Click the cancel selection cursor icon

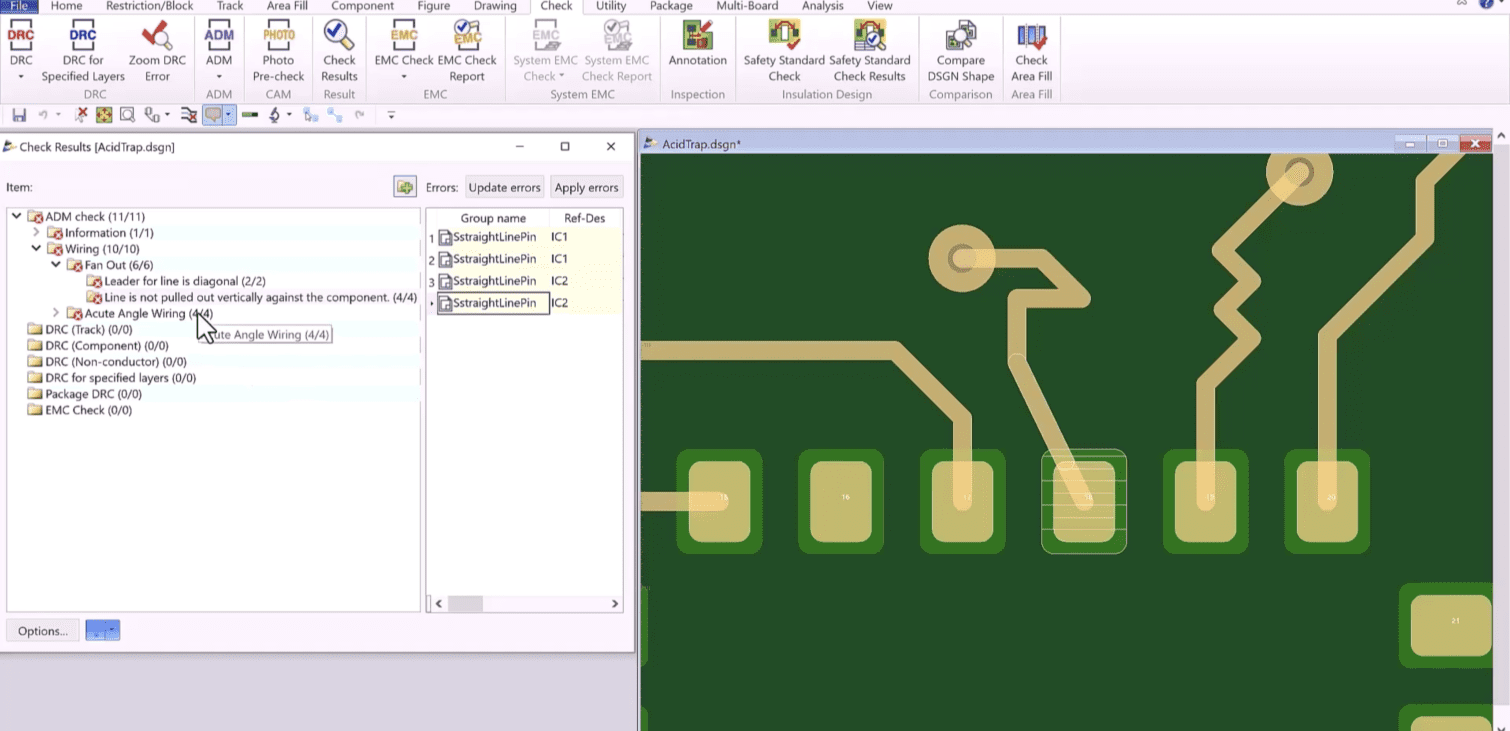(x=82, y=115)
